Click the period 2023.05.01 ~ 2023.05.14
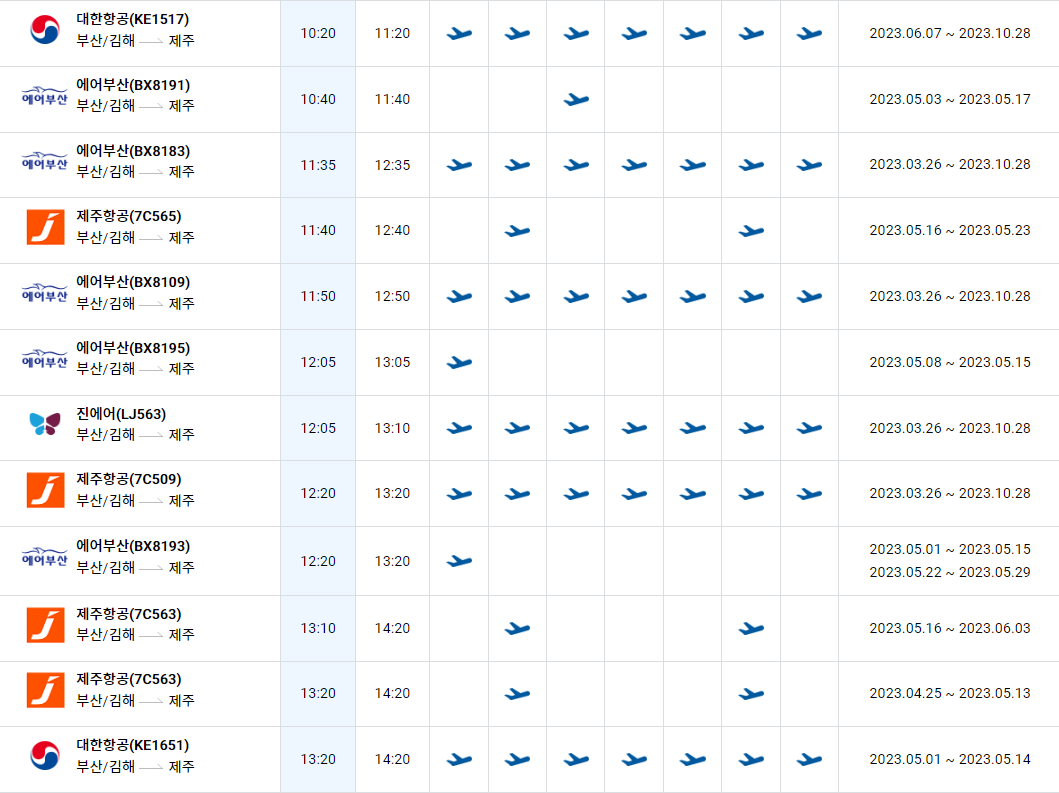The height and width of the screenshot is (793, 1059). coord(950,759)
